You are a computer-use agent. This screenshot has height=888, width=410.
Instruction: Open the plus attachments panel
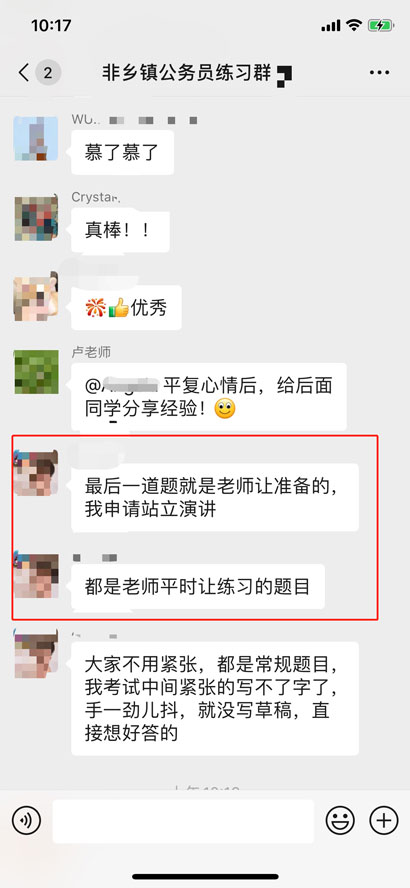383,820
